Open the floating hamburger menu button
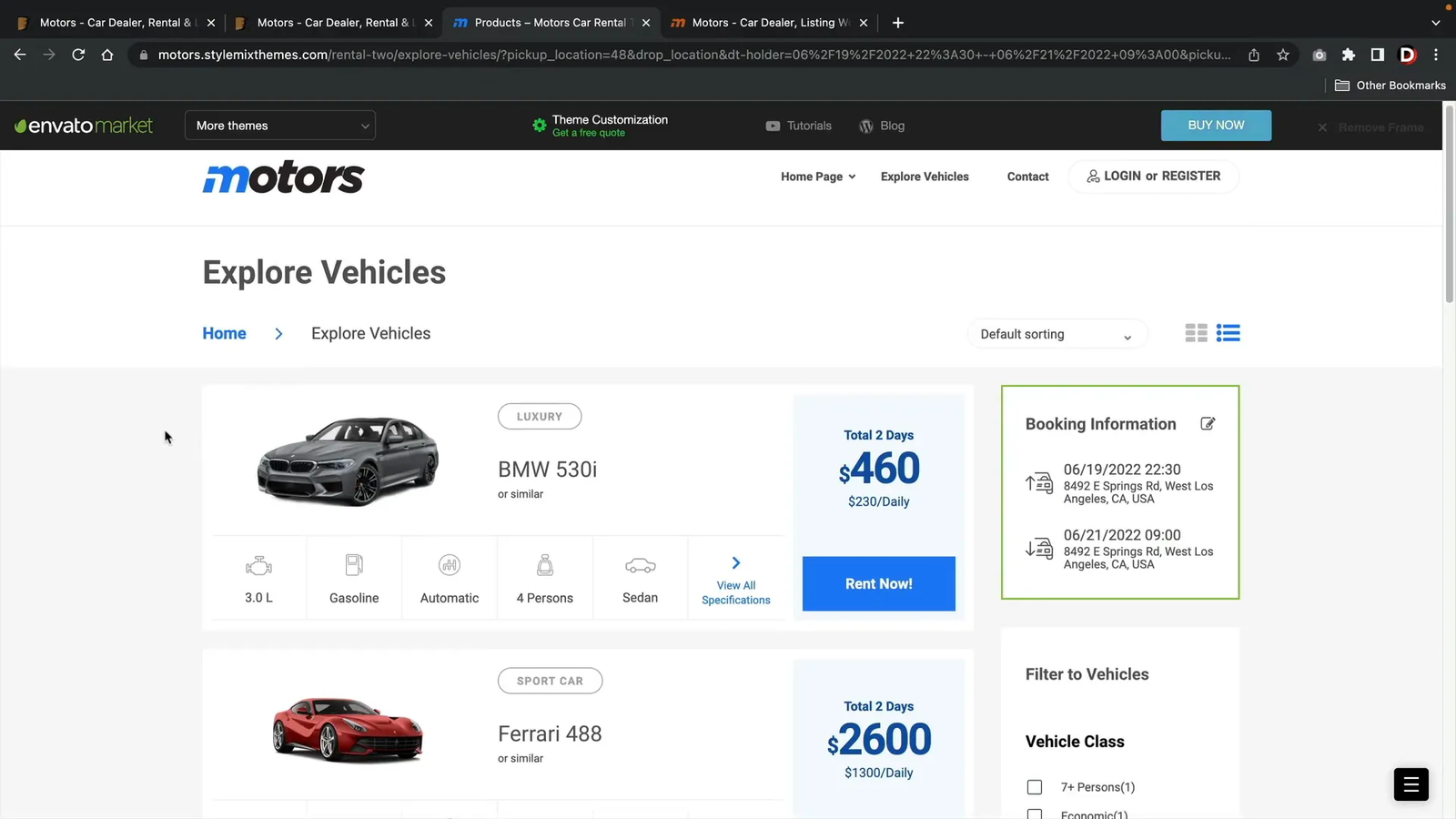Screen dimensions: 1456x819 [x=1410, y=784]
